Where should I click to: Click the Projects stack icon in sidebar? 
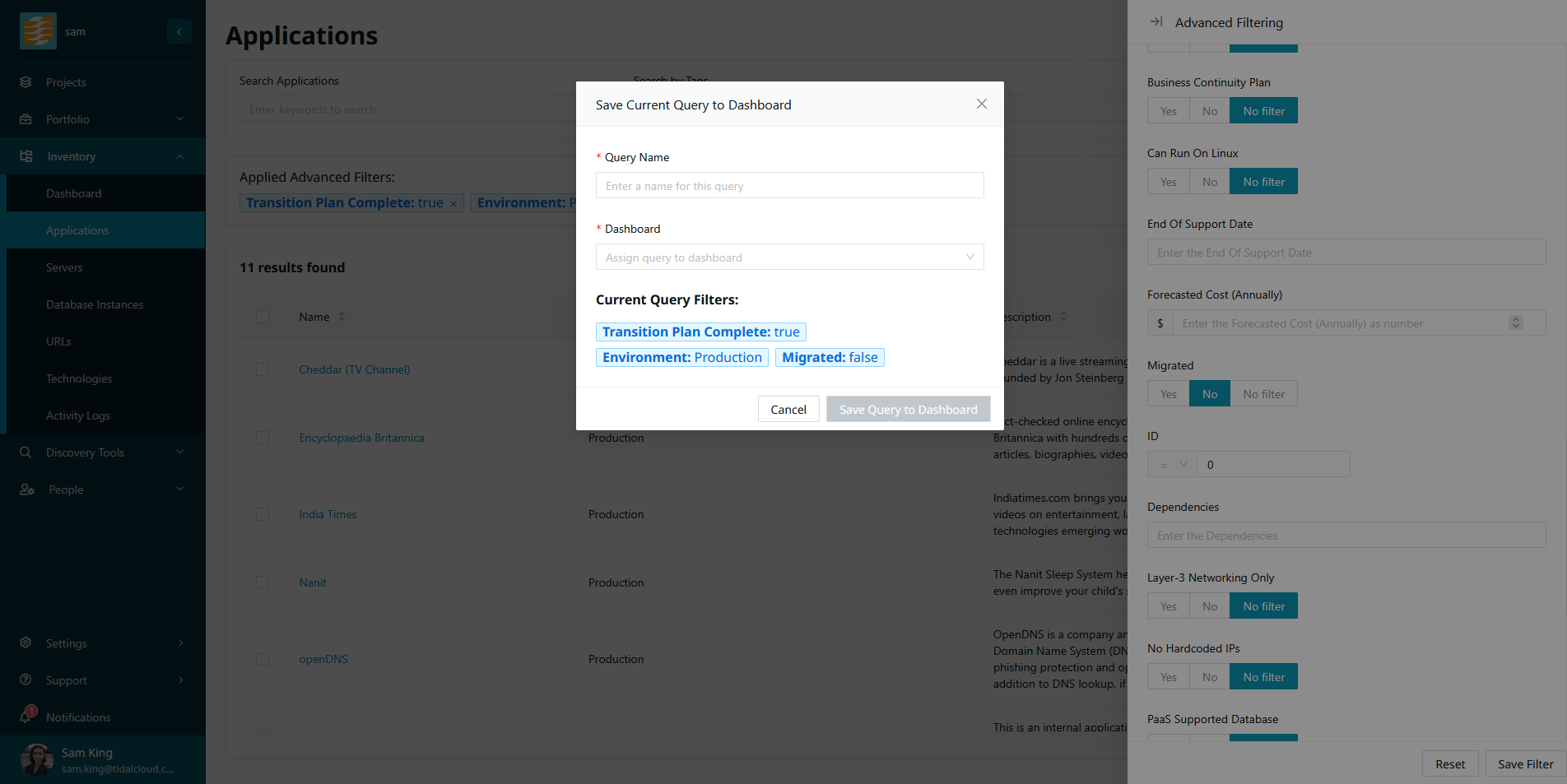point(26,82)
